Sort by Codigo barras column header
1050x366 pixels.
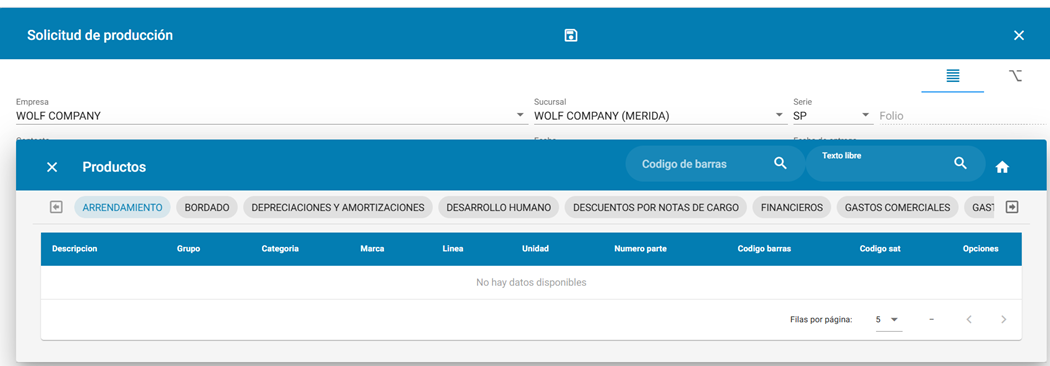764,248
